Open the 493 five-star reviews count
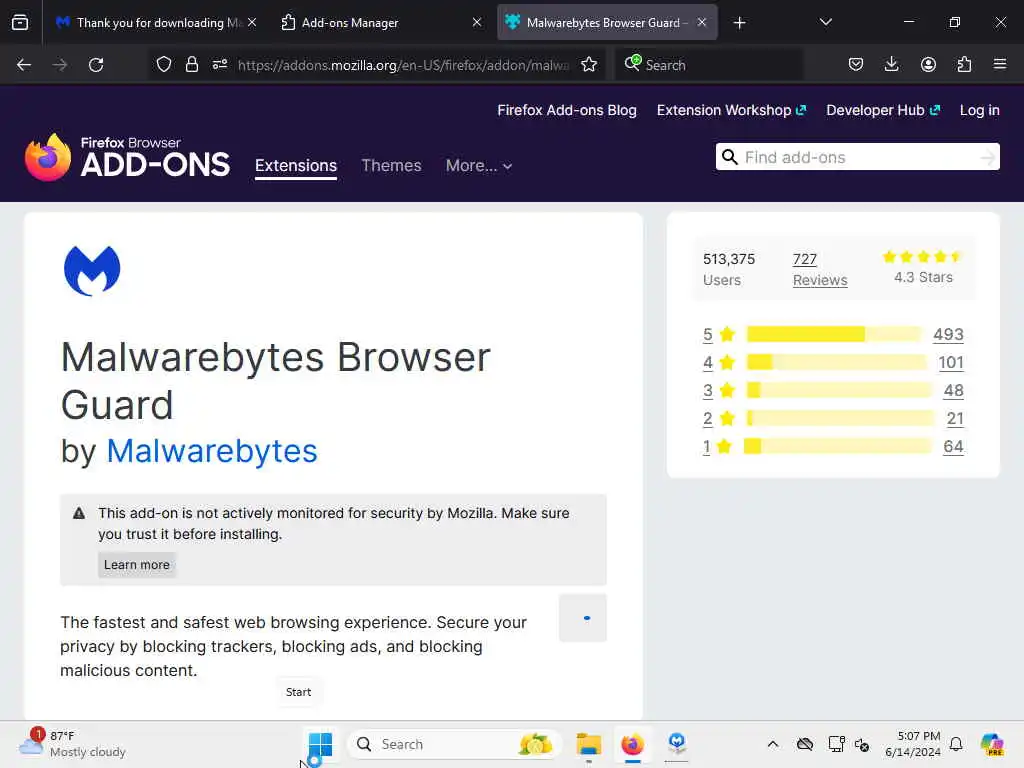This screenshot has width=1024, height=768. [x=948, y=334]
